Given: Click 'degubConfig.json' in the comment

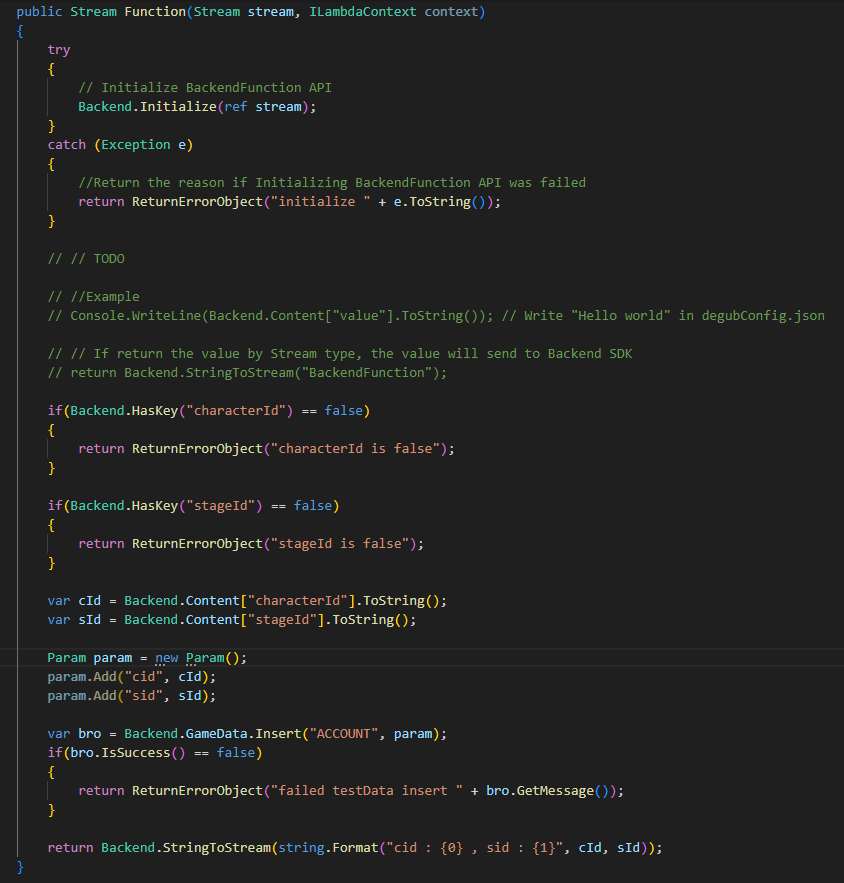Looking at the screenshot, I should 763,316.
